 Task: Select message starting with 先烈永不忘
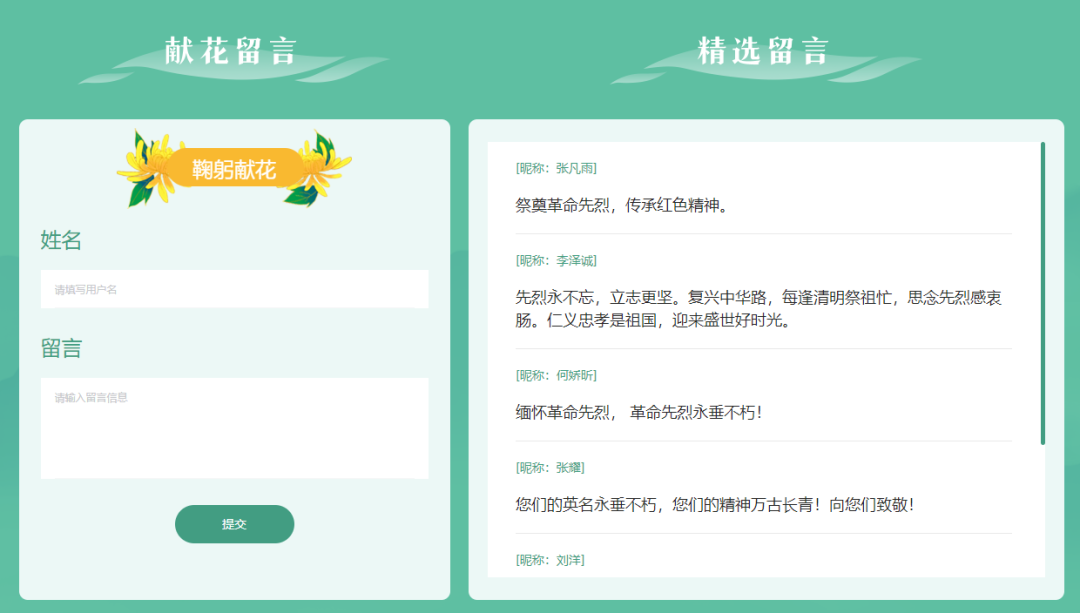click(758, 309)
